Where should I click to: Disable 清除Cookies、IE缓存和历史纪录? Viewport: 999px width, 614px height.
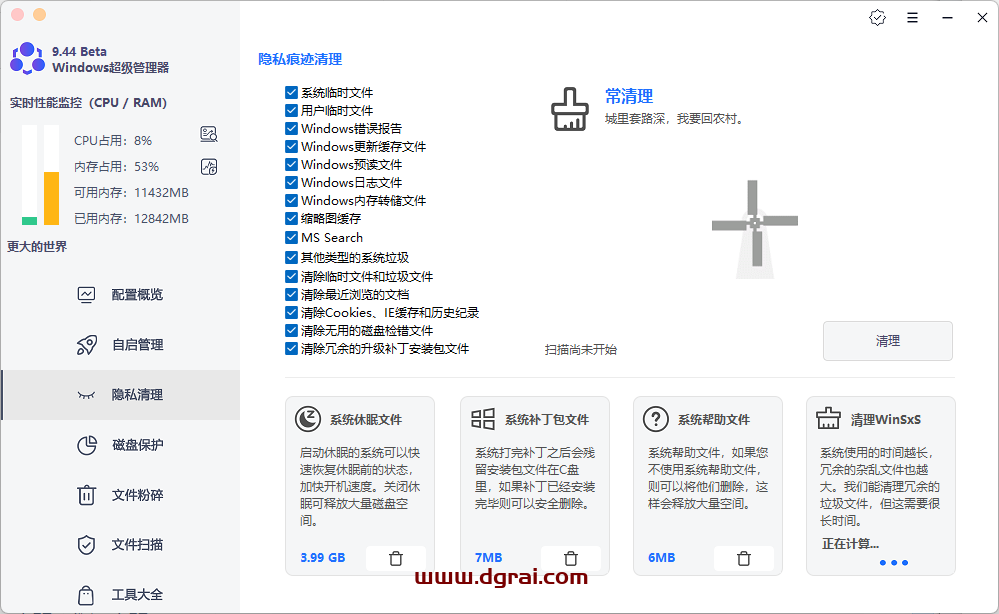[291, 312]
